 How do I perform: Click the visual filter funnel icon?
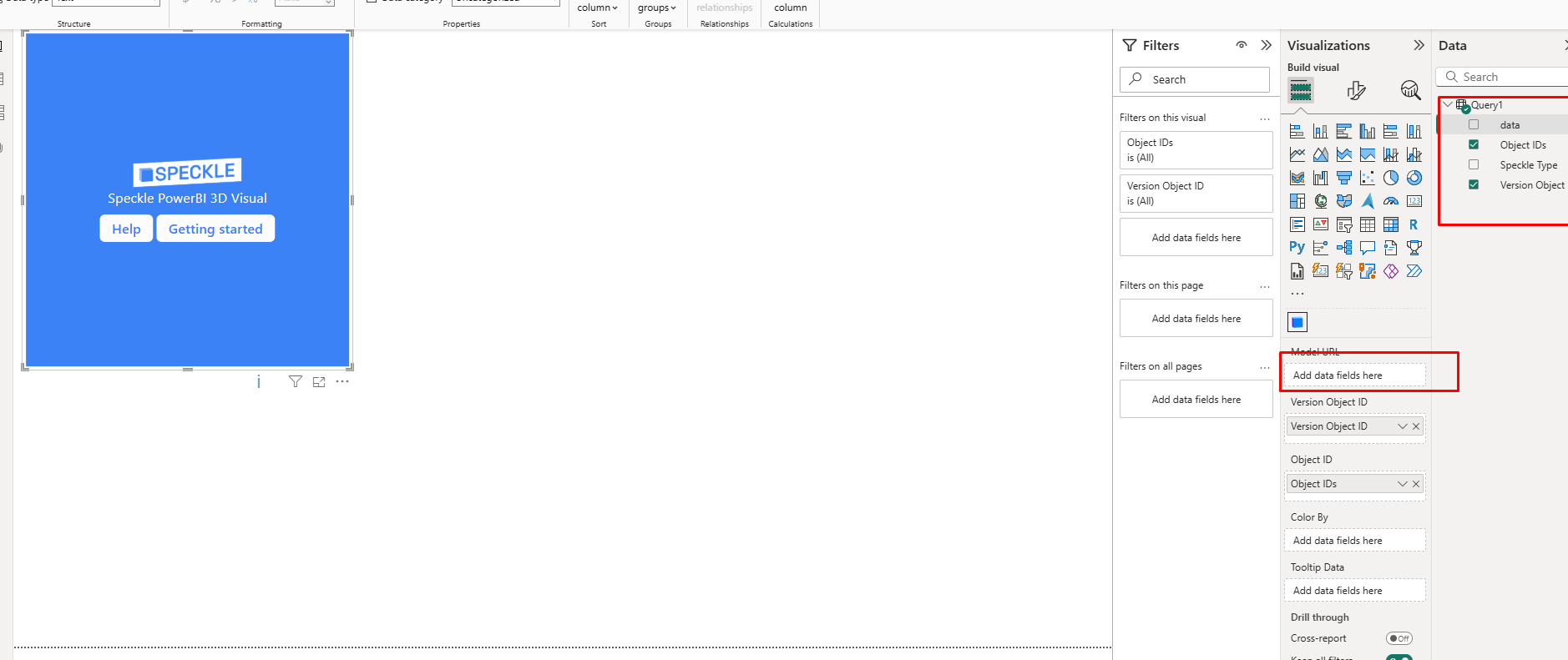(295, 381)
